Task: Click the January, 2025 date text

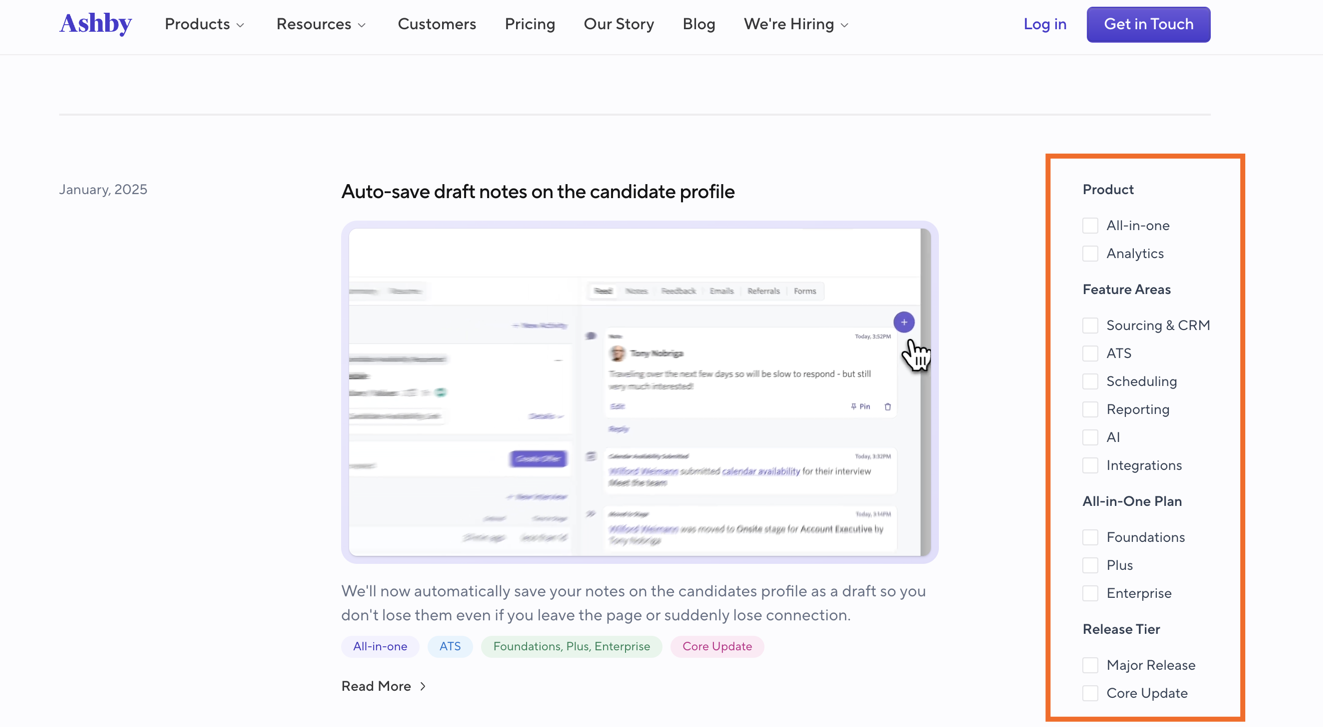Action: [103, 189]
